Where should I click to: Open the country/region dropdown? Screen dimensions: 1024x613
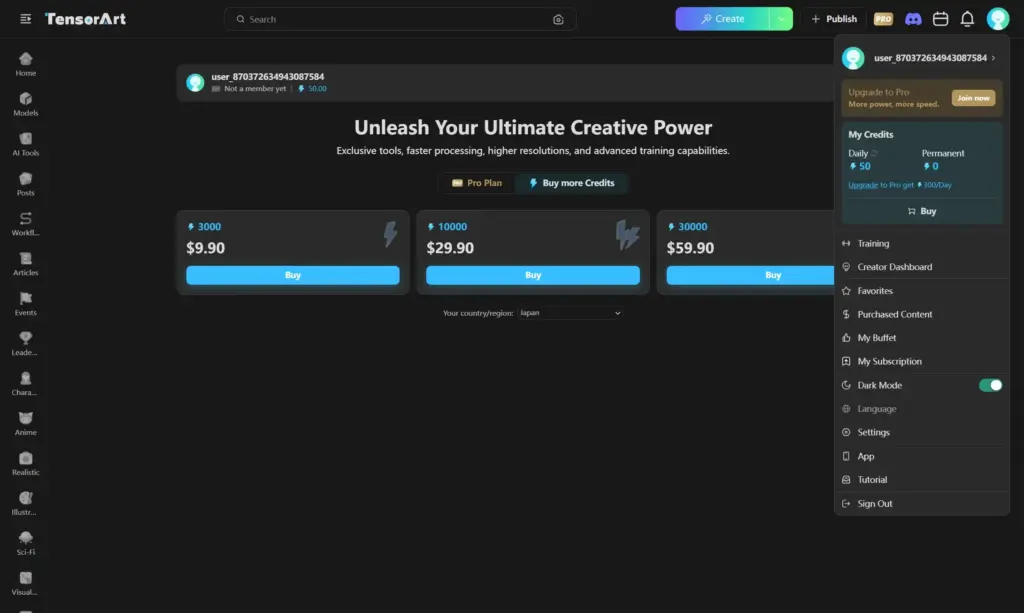click(x=570, y=313)
